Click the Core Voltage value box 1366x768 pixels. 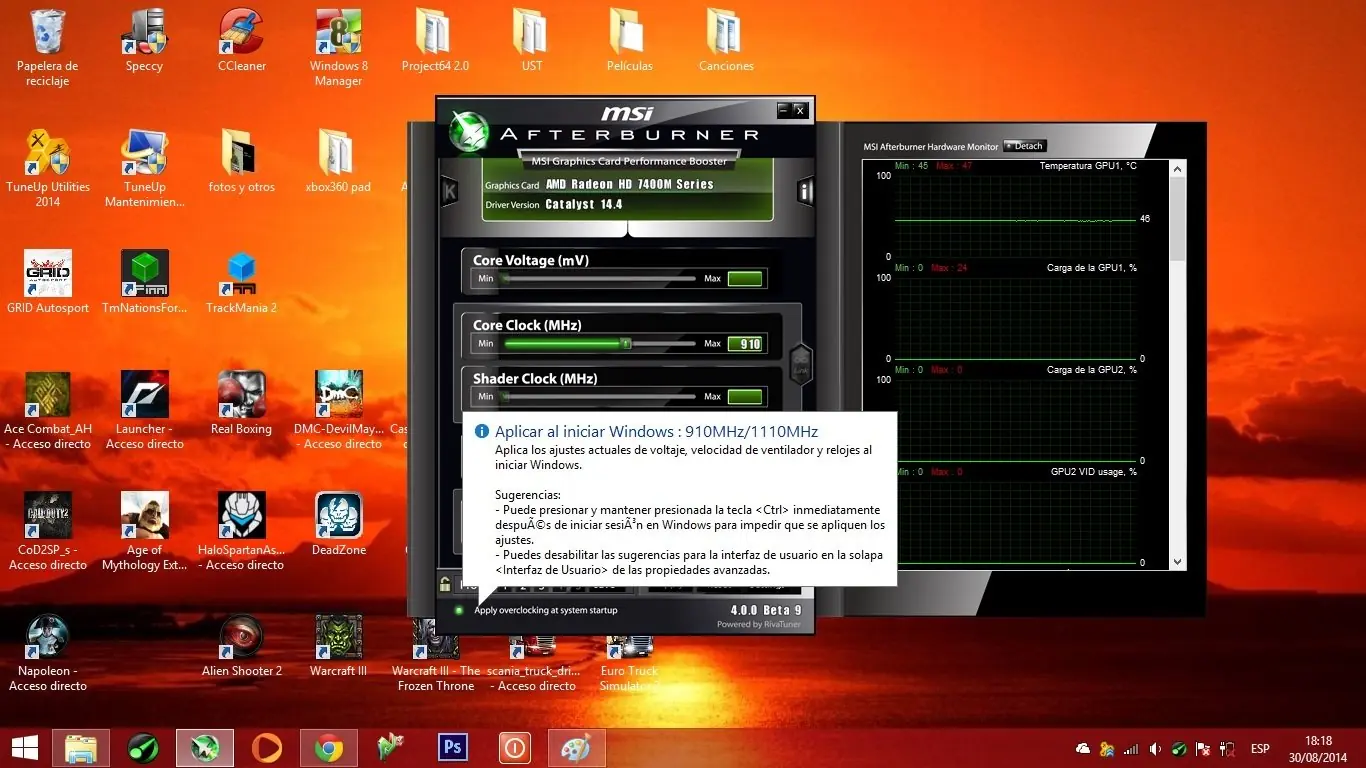click(x=745, y=279)
